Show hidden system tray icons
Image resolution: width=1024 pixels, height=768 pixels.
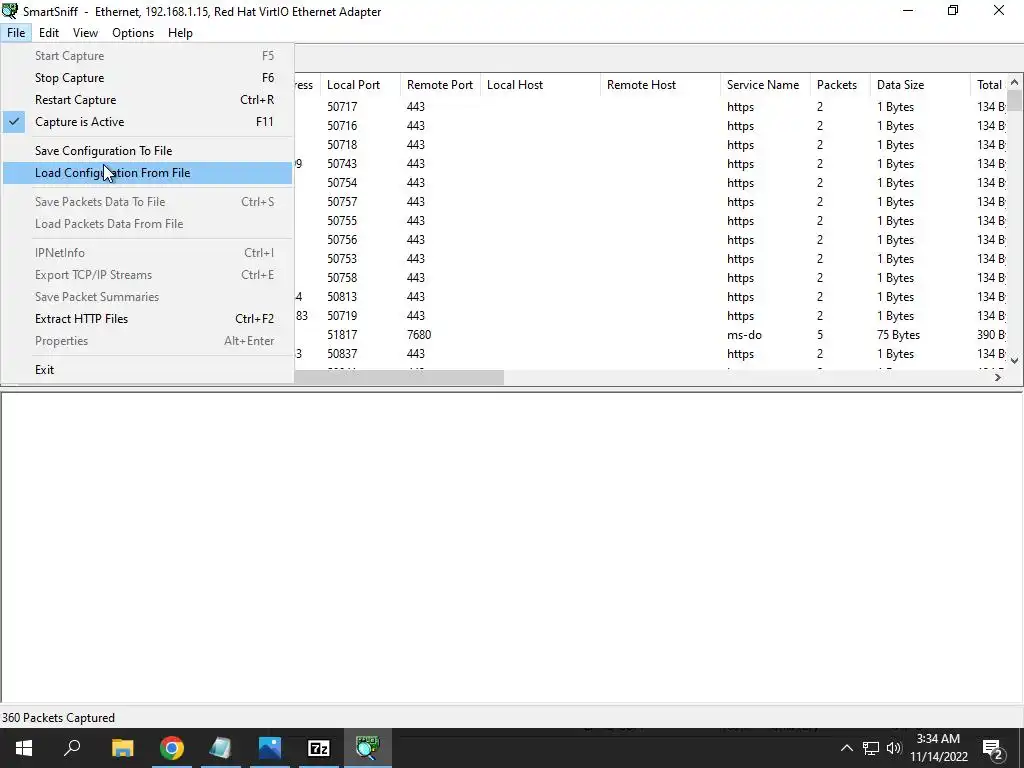[846, 748]
